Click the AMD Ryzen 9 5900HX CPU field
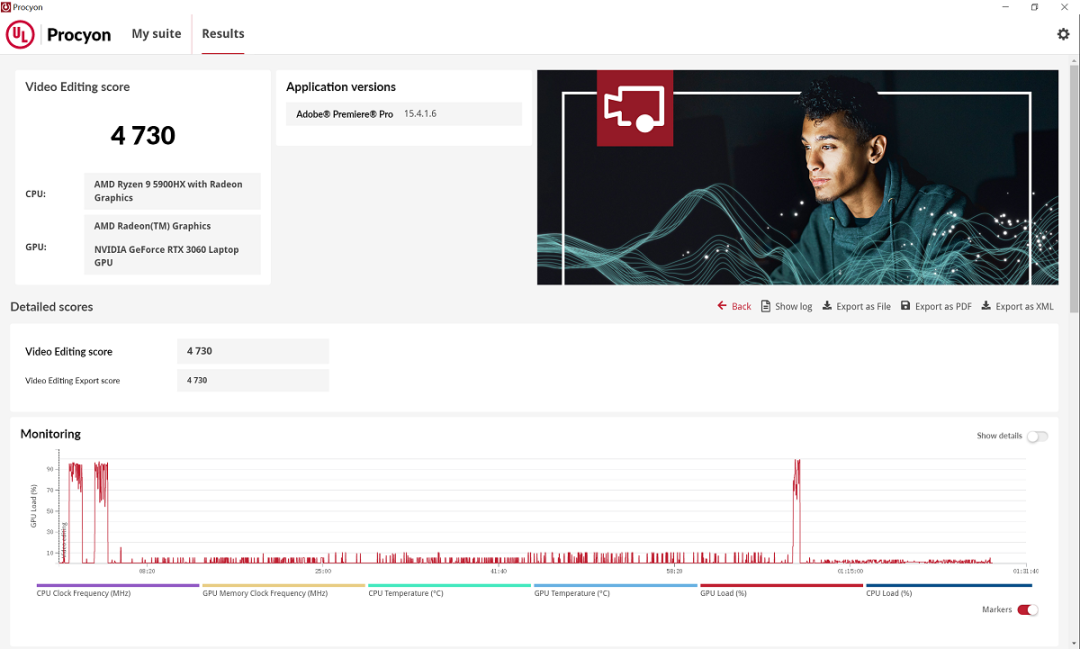Screen dimensions: 1080x649 pyautogui.click(x=172, y=191)
